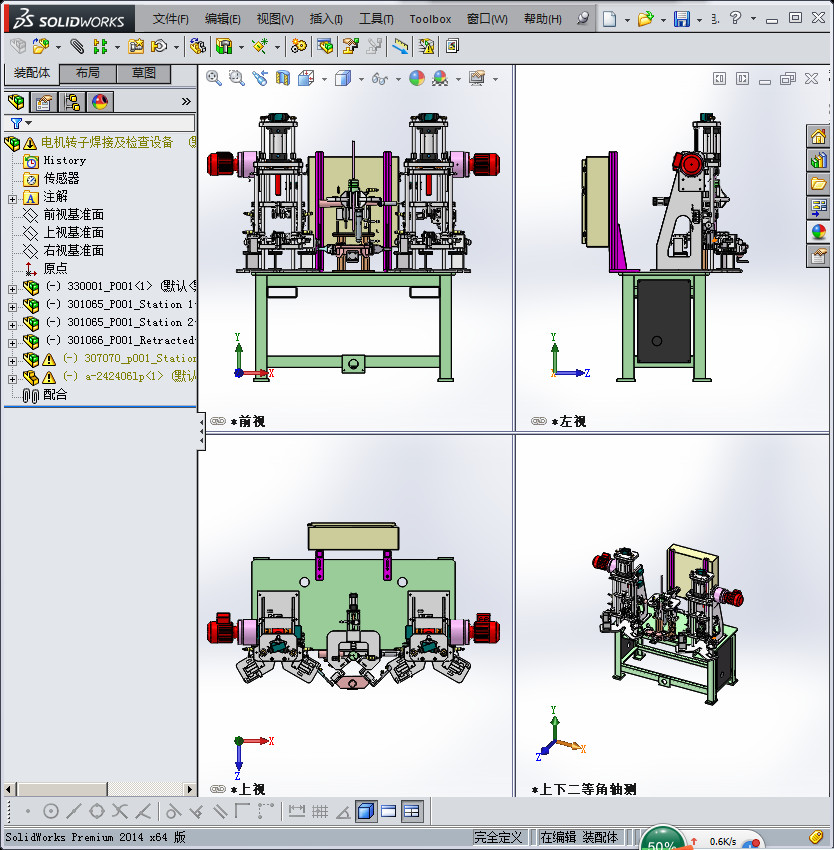
Task: Click the New document icon
Action: 610,19
